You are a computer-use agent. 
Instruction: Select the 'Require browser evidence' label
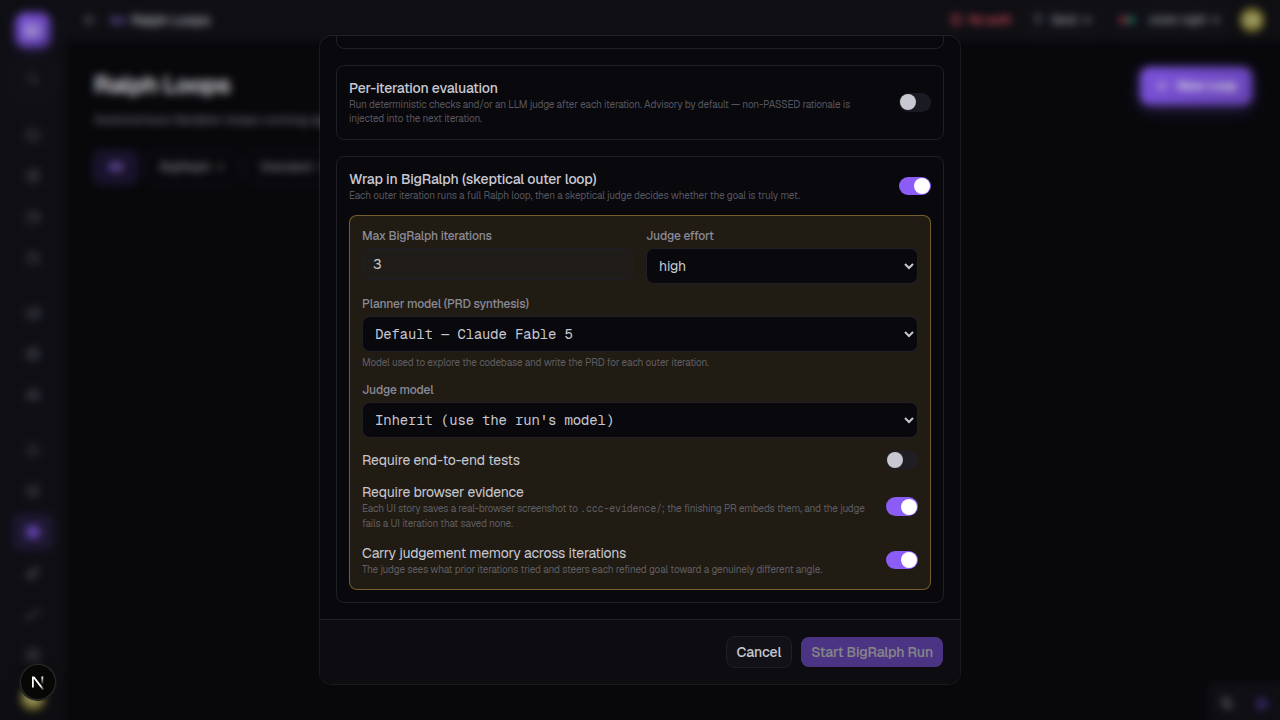coord(443,492)
